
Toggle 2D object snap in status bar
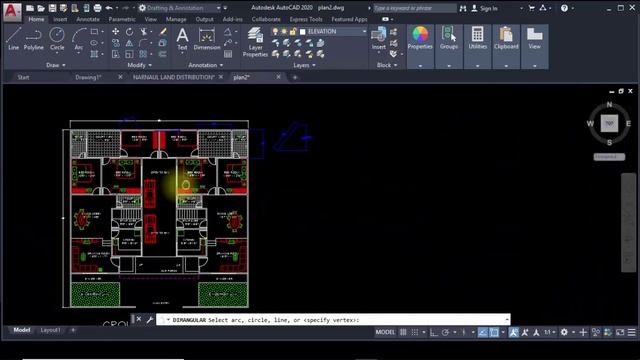pyautogui.click(x=494, y=332)
